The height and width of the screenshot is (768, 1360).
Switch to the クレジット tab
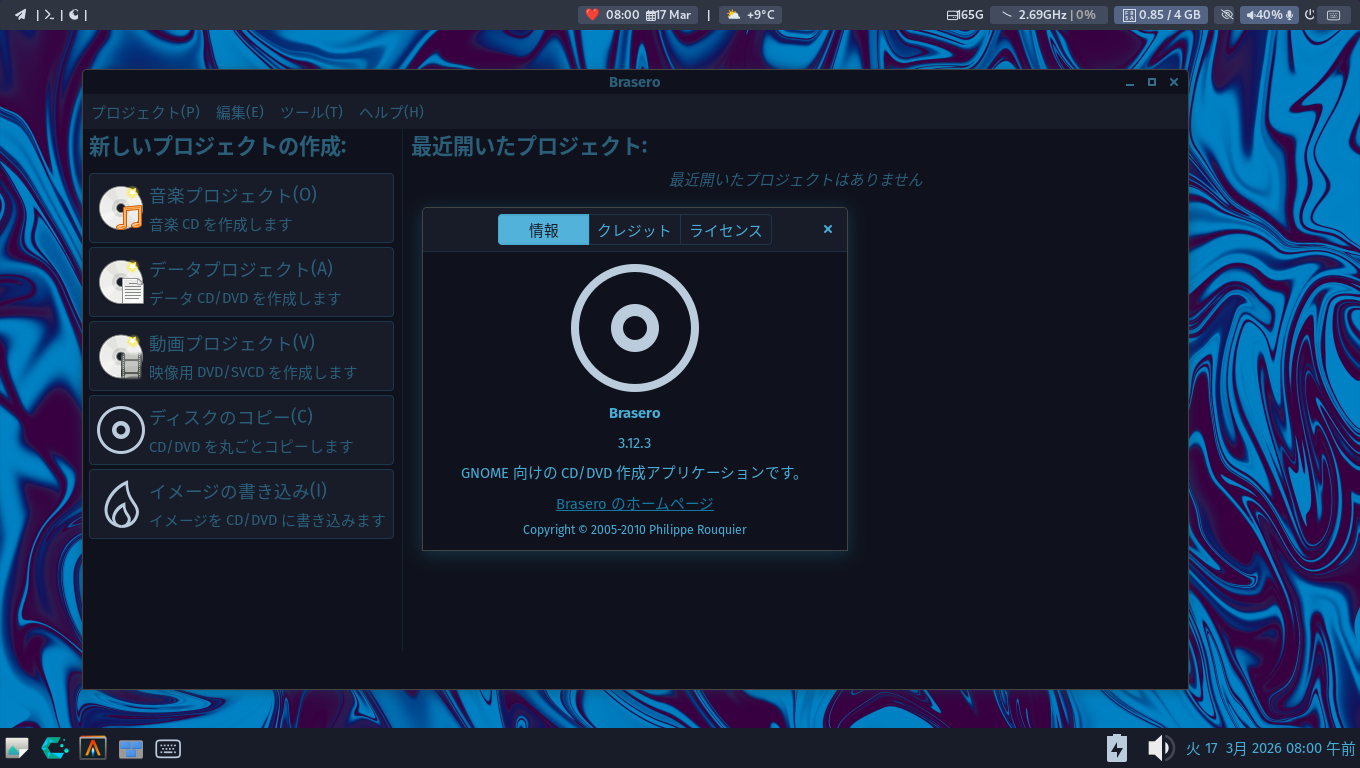[x=634, y=230]
